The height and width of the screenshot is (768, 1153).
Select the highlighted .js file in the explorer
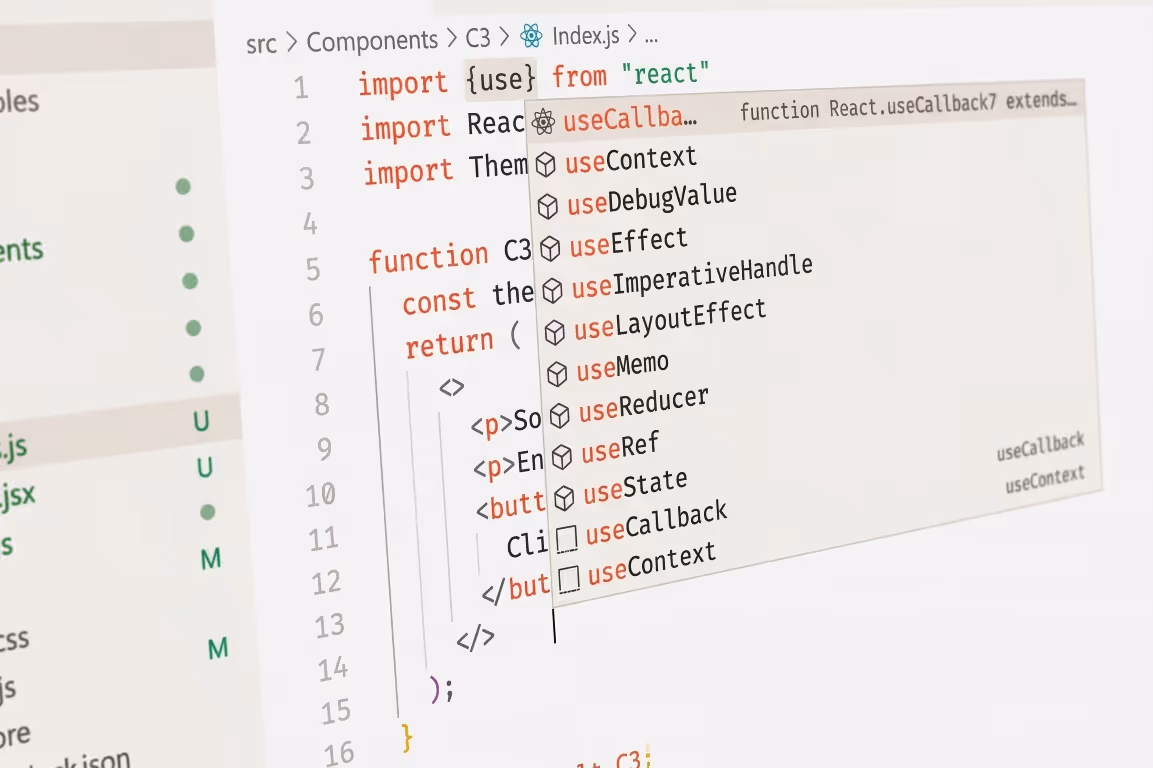click(x=14, y=447)
